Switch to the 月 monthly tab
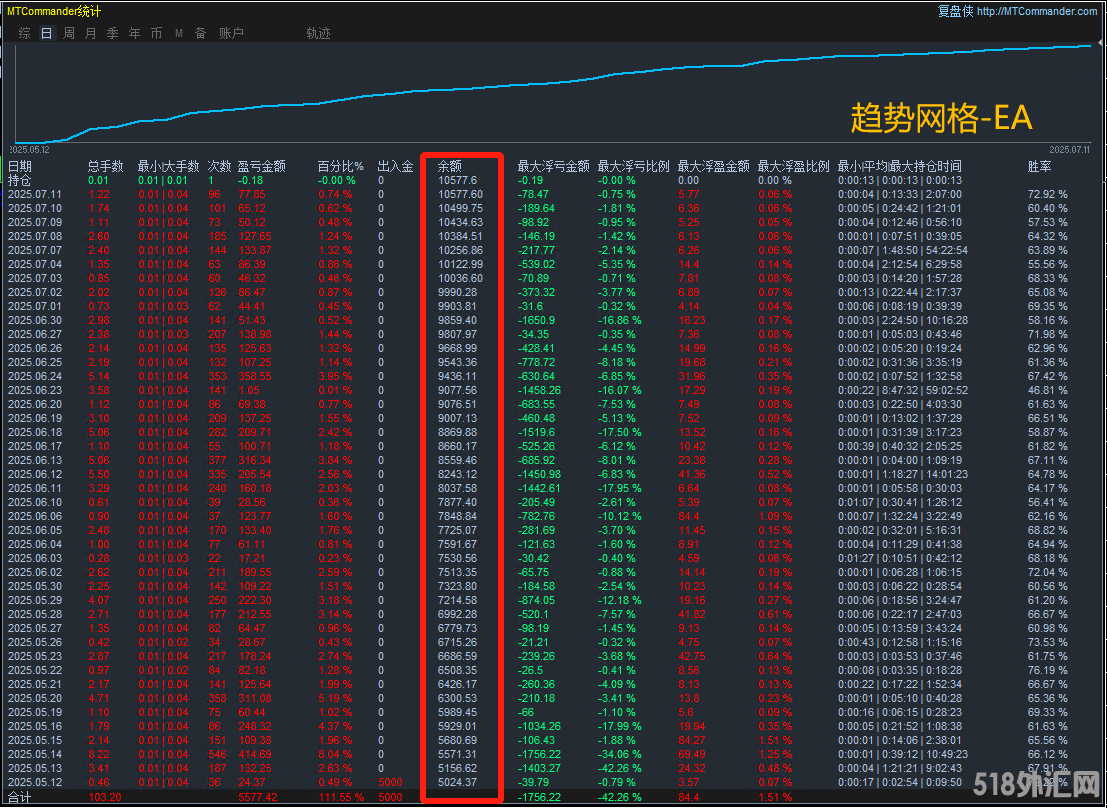 90,33
